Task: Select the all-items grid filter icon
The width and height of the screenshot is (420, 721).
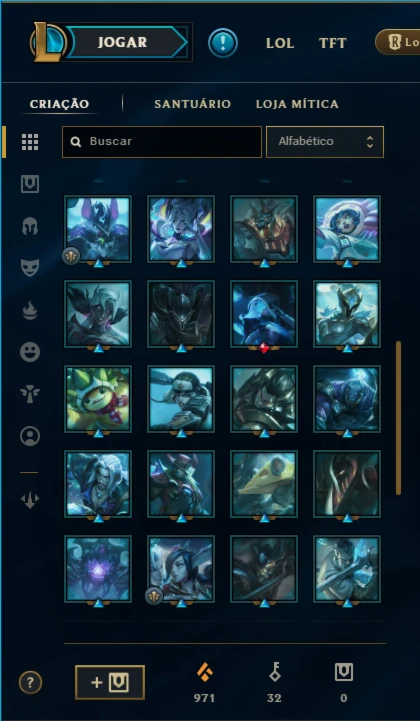Action: click(30, 142)
